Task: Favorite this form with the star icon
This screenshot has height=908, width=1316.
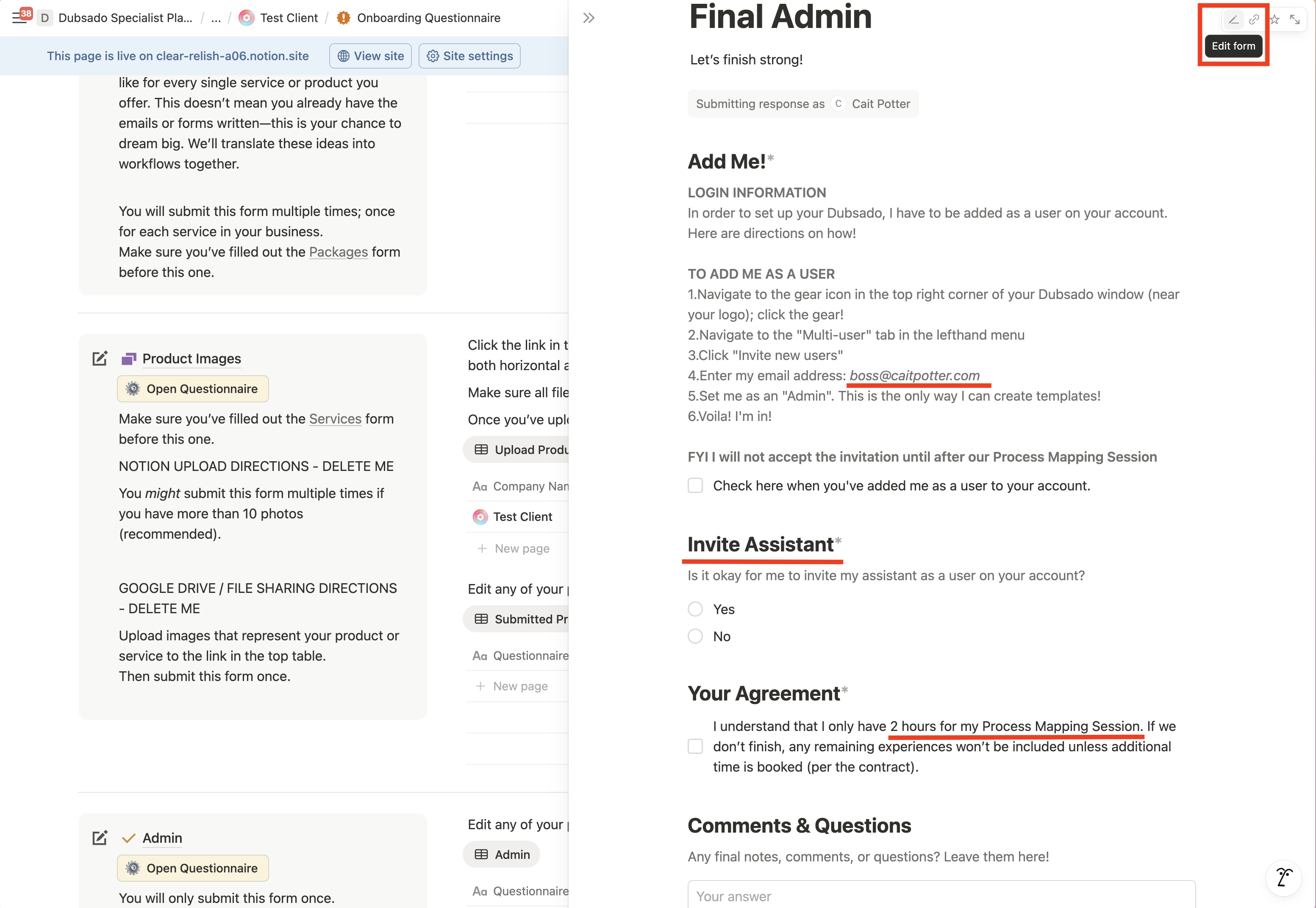Action: (x=1274, y=20)
